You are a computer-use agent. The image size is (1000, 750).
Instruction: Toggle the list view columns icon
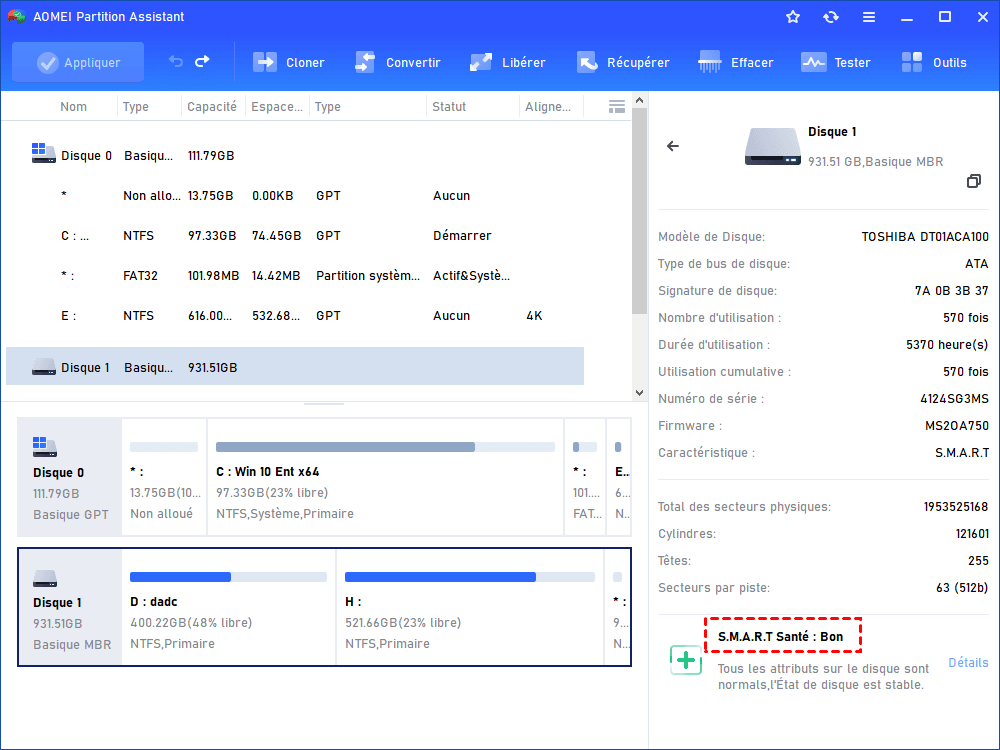(x=617, y=106)
